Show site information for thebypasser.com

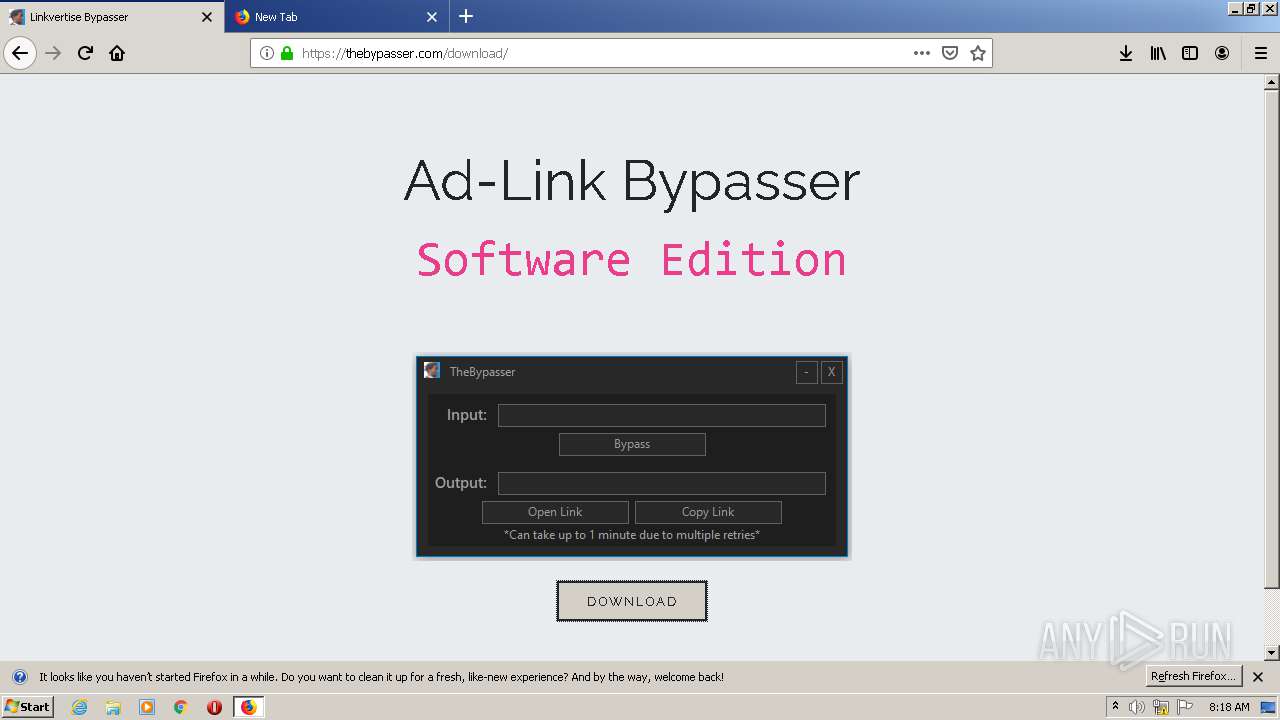(267, 53)
